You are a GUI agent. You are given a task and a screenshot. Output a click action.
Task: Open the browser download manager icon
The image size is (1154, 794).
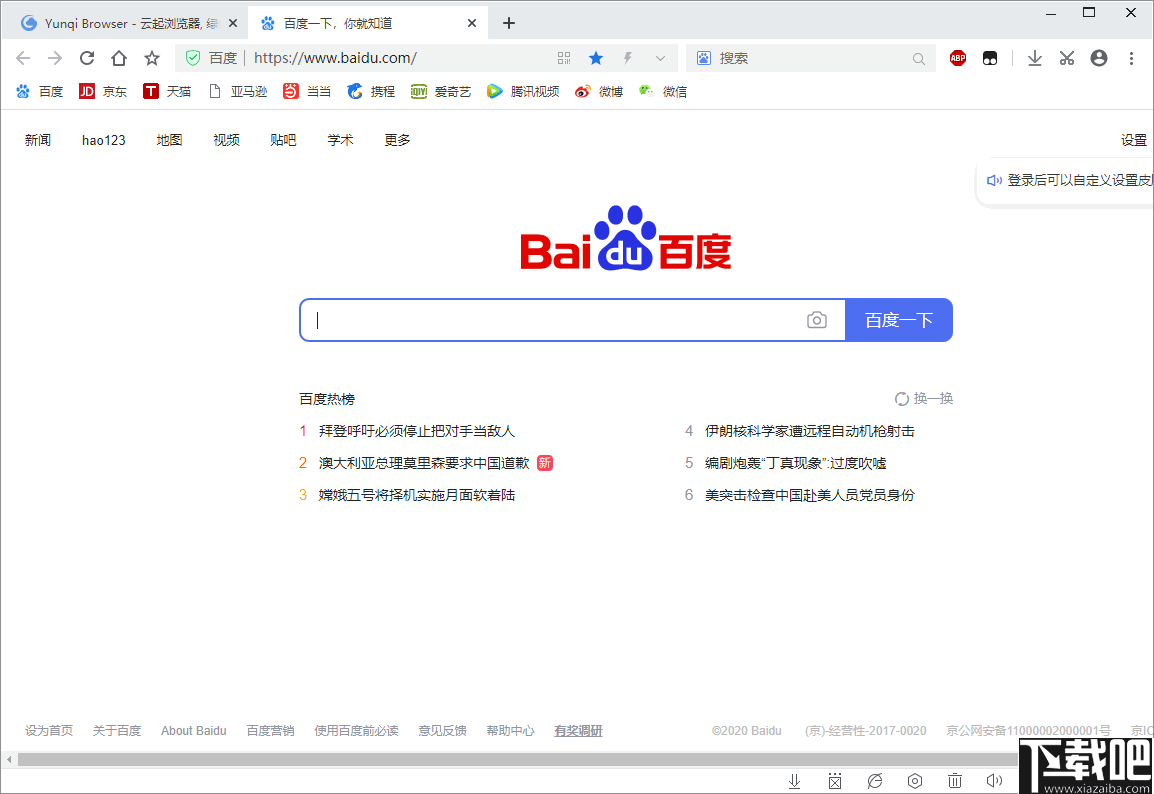(x=1034, y=58)
